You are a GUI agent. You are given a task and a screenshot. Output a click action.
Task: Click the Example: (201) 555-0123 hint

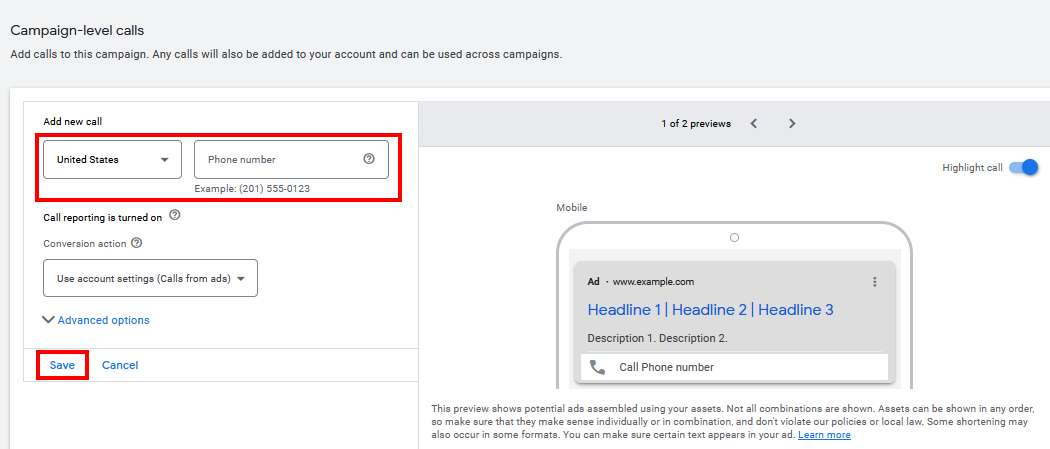(252, 189)
